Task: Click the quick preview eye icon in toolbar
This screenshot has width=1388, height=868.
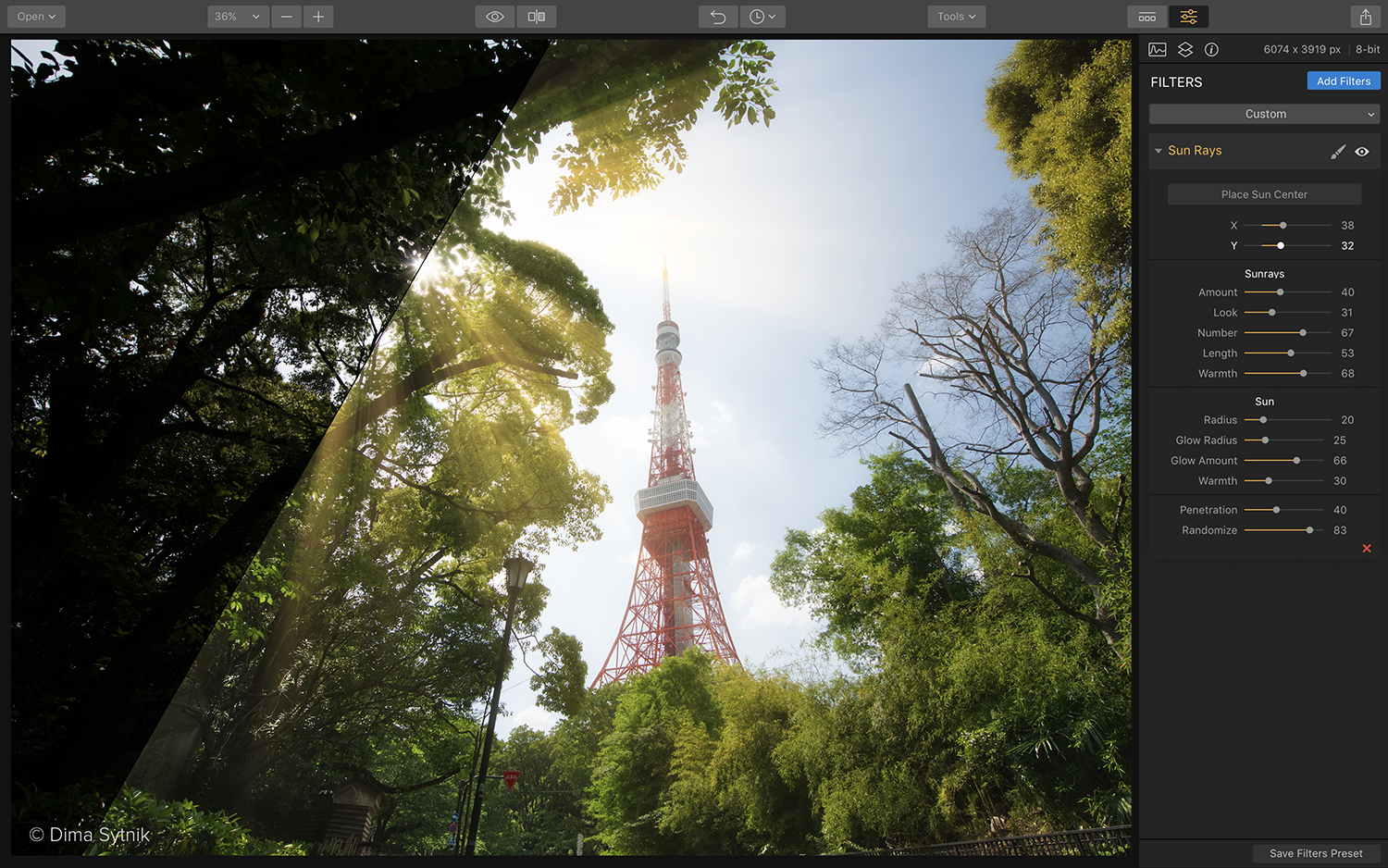Action: point(495,17)
